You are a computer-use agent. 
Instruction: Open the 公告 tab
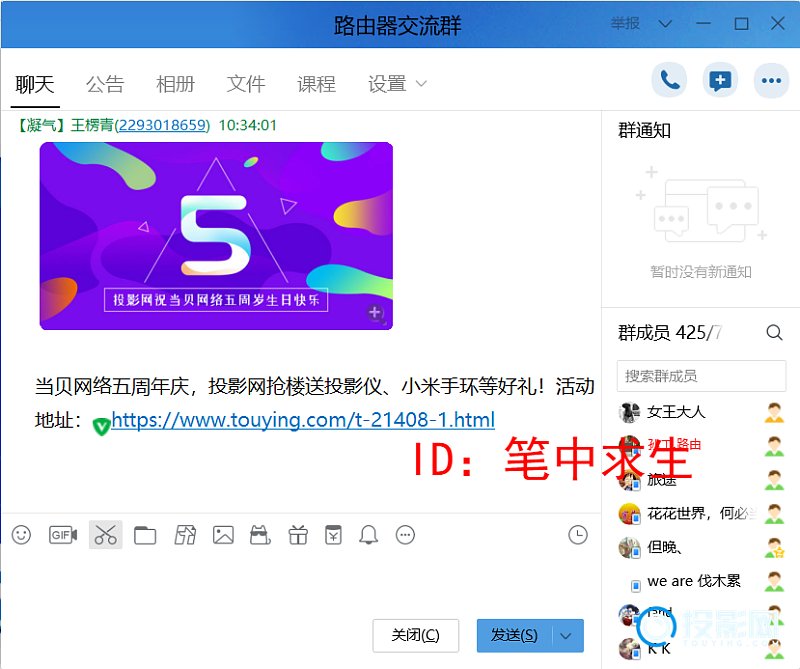point(105,84)
